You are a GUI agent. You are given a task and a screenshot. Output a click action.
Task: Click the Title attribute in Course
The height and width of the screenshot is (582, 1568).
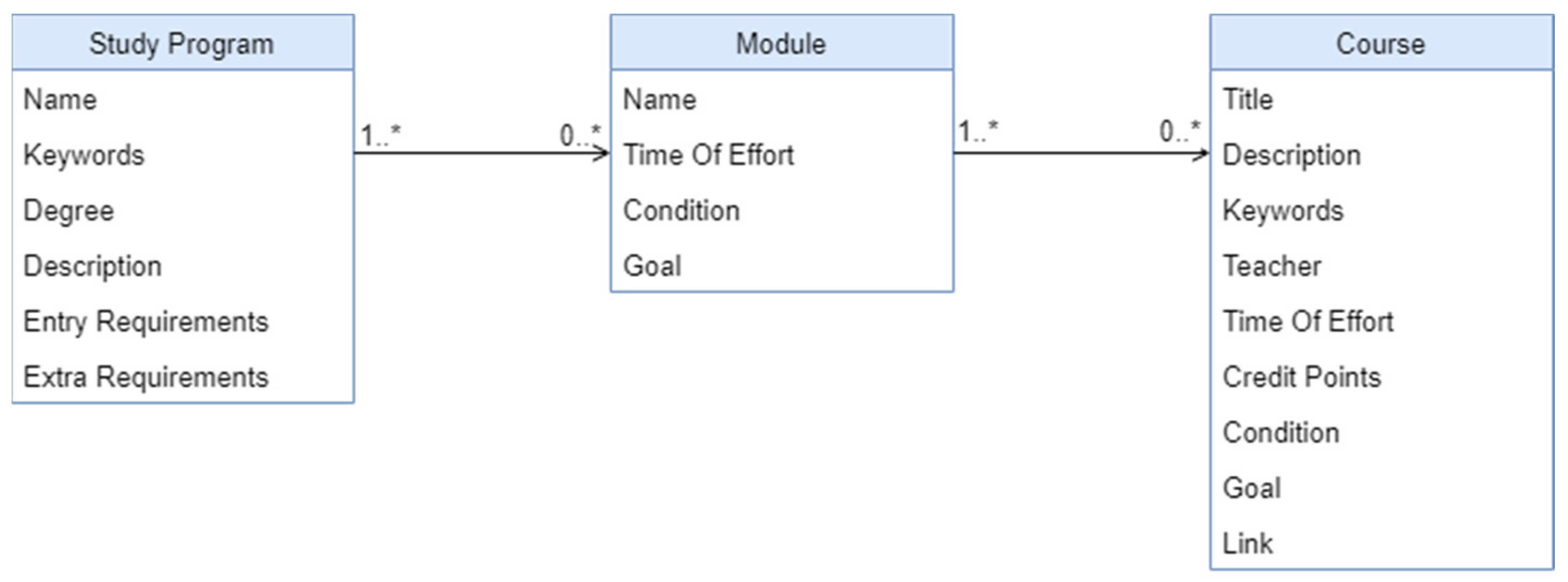tap(1248, 99)
